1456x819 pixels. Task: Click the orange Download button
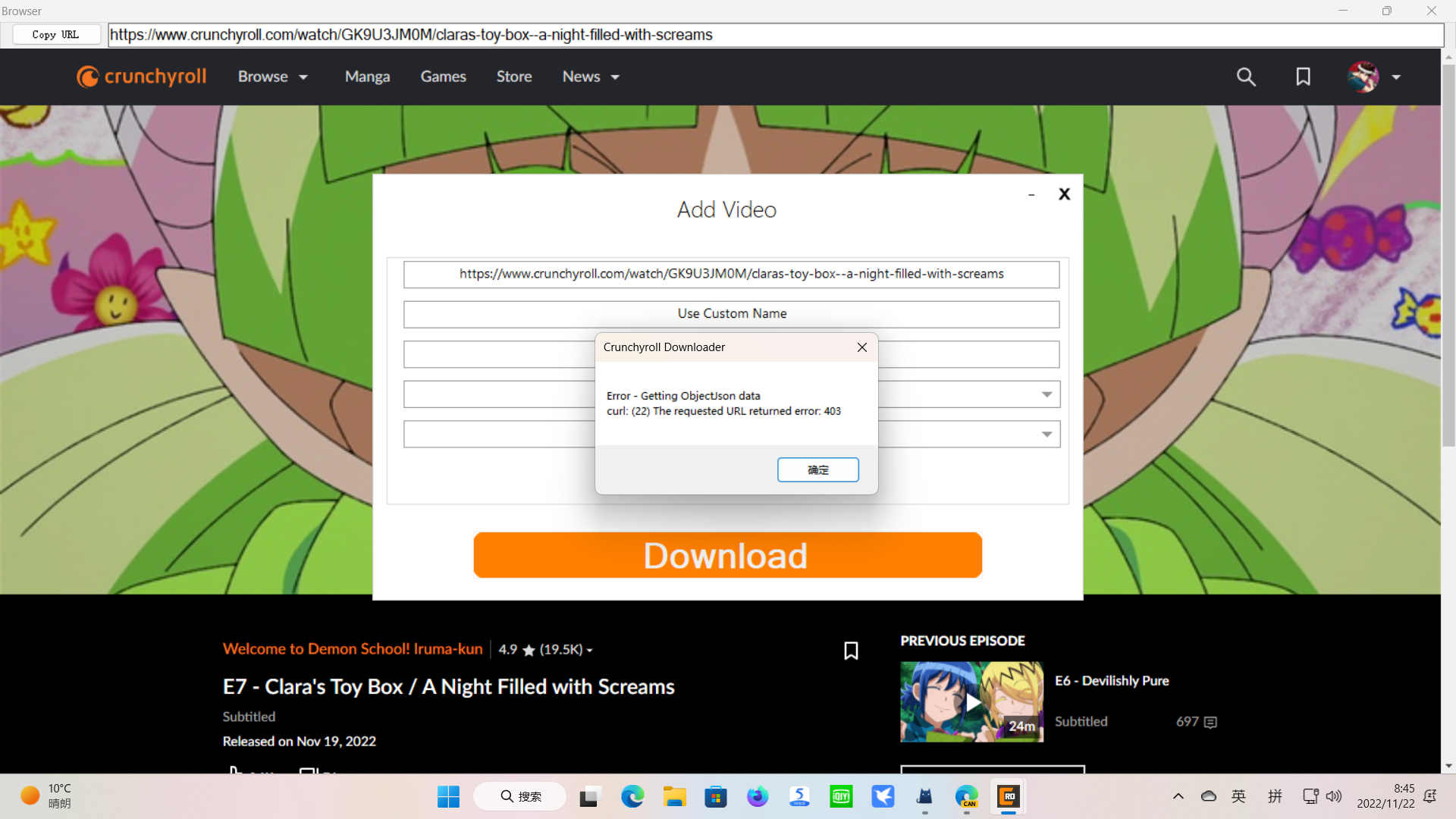pos(727,555)
